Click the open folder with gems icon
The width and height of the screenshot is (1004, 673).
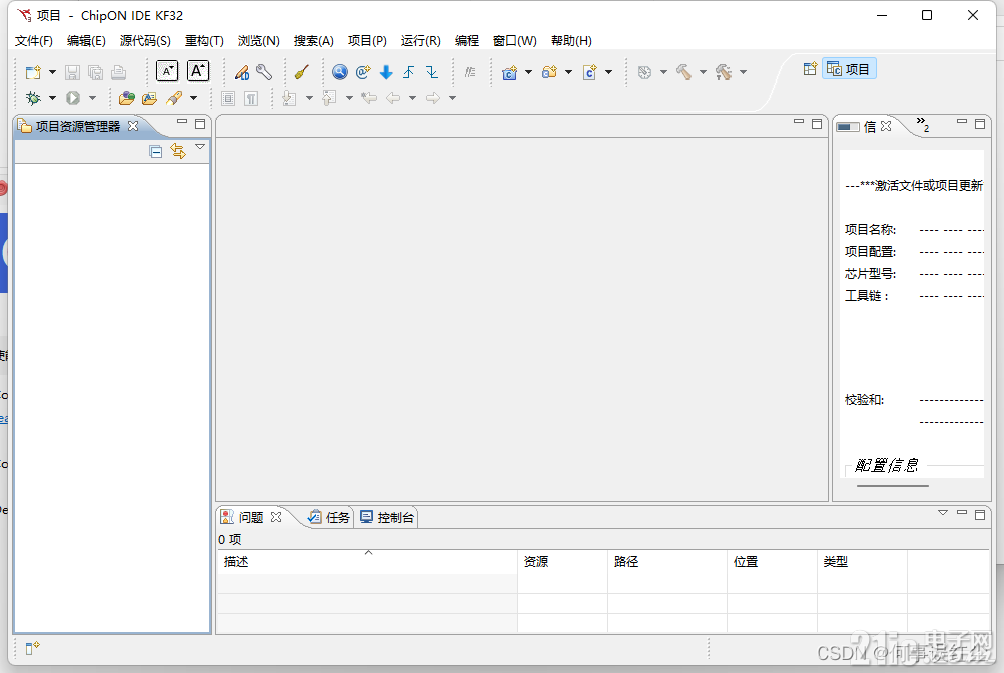127,98
